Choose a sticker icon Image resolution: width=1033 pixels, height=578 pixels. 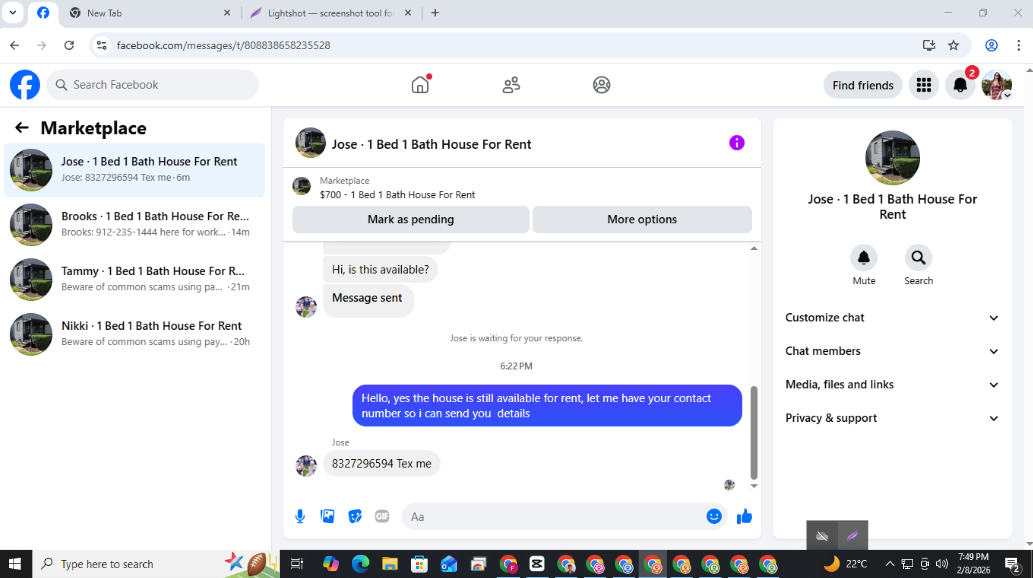[355, 517]
